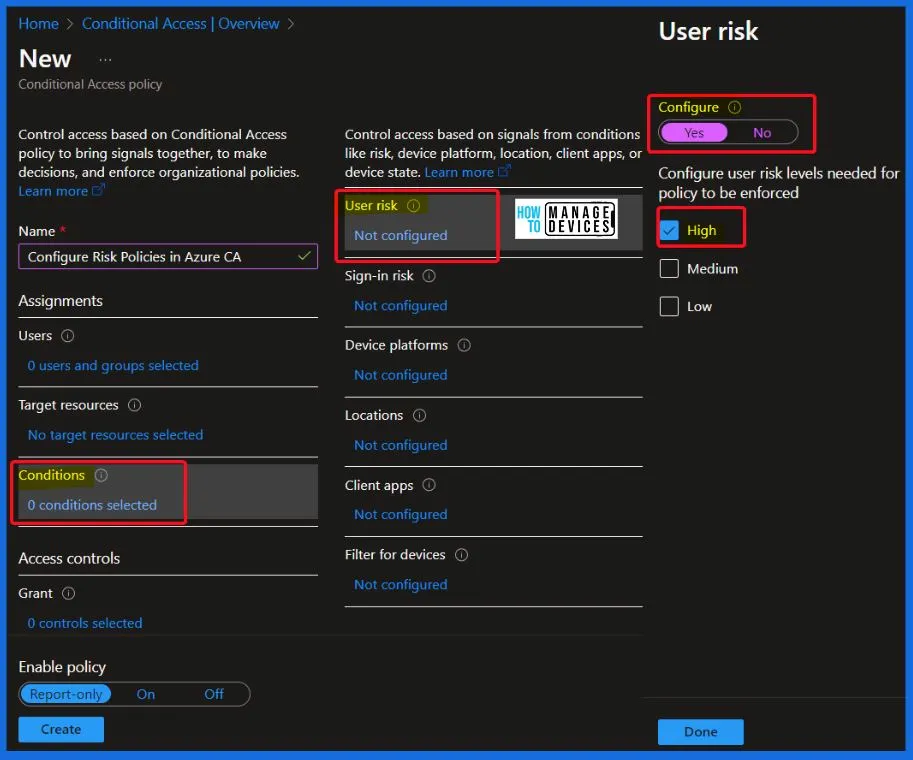
Task: Go to Home breadcrumb
Action: coord(38,24)
